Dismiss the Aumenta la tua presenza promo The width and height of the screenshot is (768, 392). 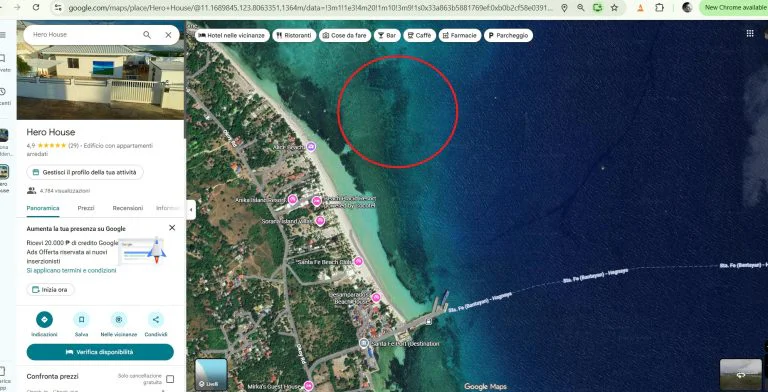pyautogui.click(x=172, y=228)
